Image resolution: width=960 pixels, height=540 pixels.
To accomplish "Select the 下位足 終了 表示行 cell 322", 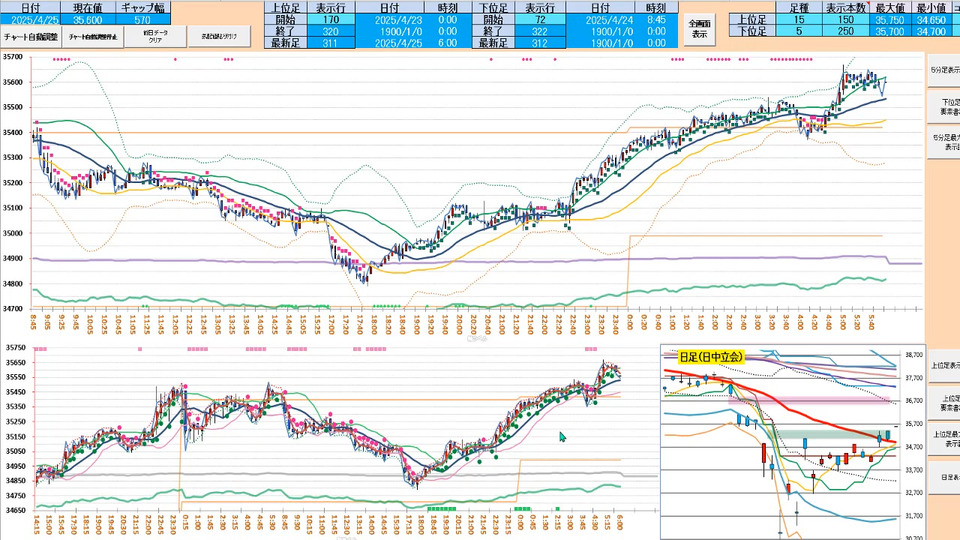I will pos(540,31).
